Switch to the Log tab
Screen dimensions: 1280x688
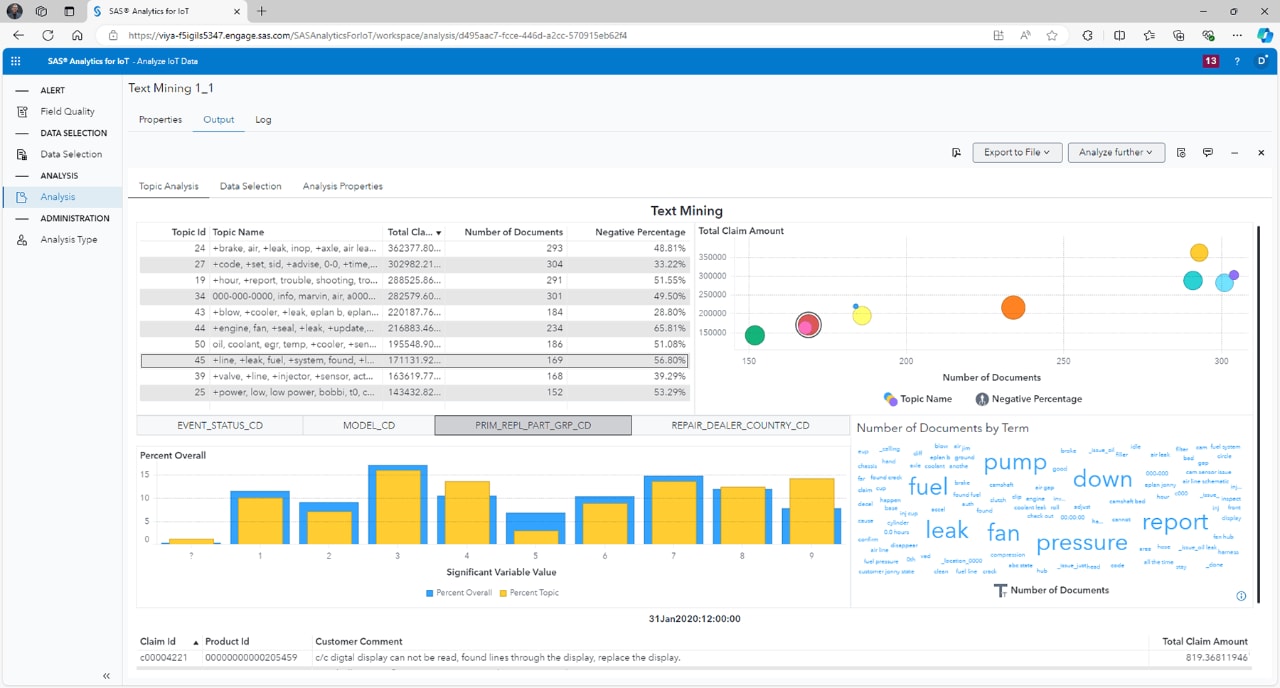pos(263,120)
